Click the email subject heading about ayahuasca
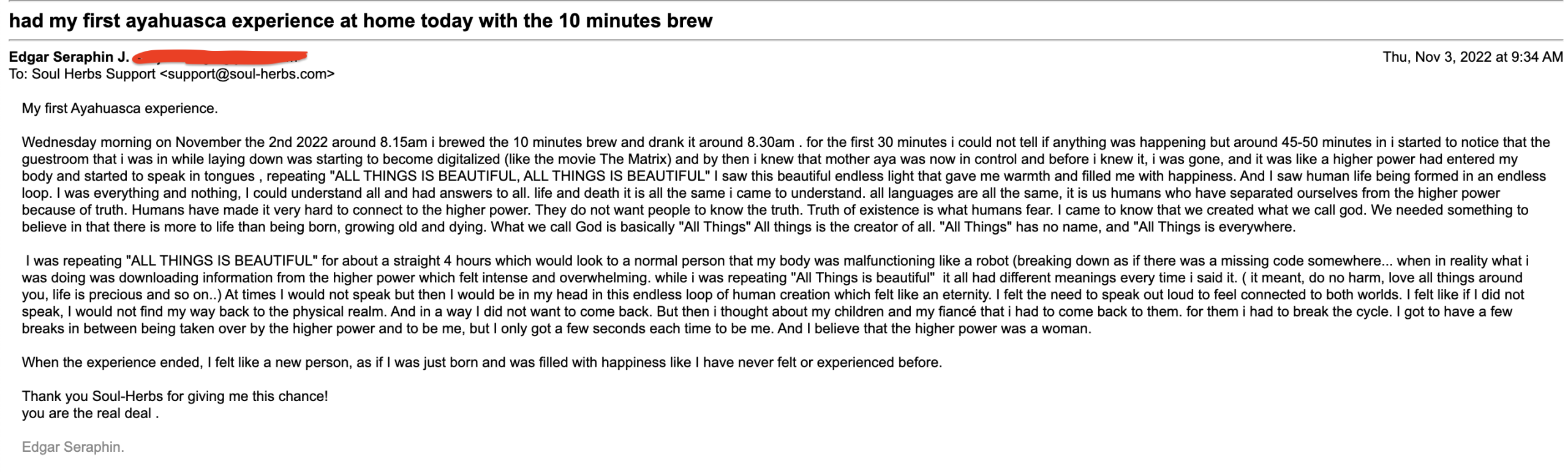Image resolution: width=1568 pixels, height=472 pixels. click(360, 21)
